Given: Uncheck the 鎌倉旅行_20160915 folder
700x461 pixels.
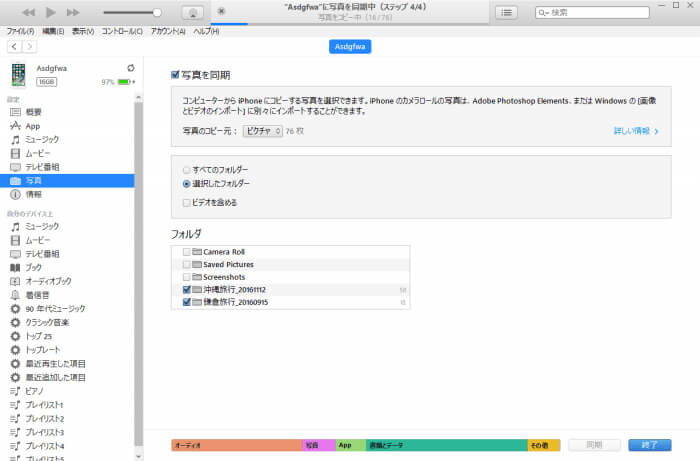Looking at the screenshot, I should pyautogui.click(x=187, y=302).
